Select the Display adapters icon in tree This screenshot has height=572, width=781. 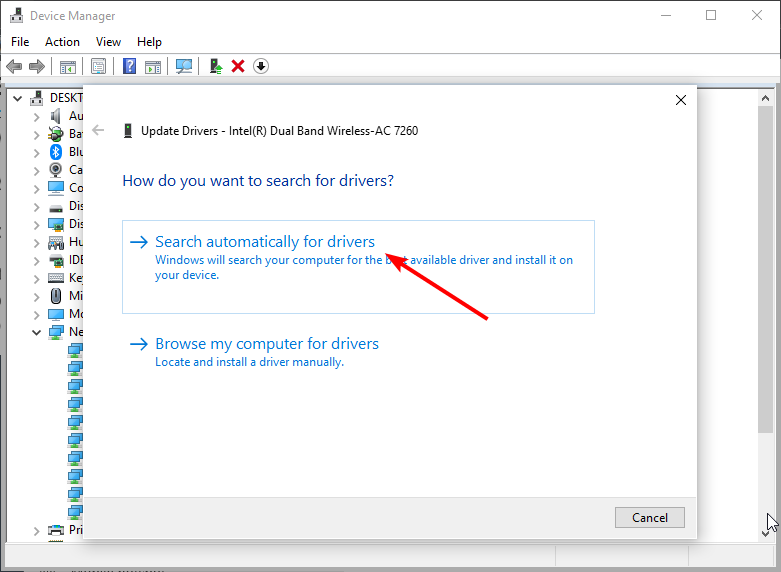pos(56,224)
